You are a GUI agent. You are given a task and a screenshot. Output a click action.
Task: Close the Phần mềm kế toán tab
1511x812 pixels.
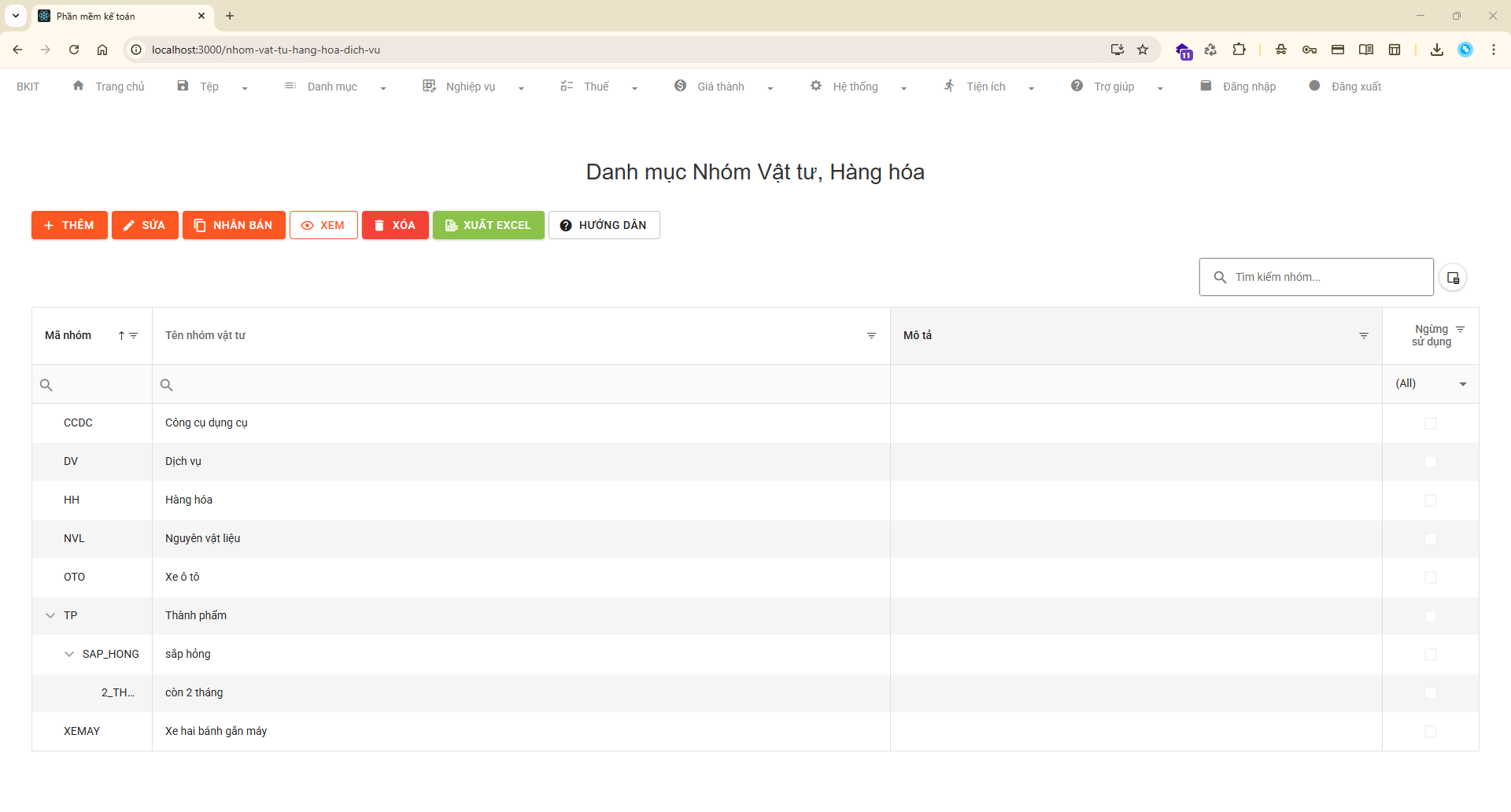click(x=201, y=16)
